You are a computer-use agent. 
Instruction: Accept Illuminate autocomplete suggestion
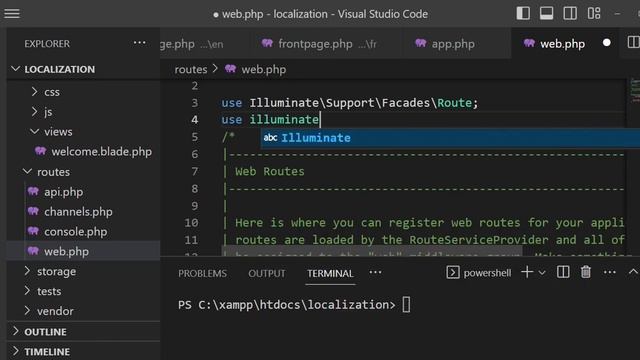pos(450,138)
